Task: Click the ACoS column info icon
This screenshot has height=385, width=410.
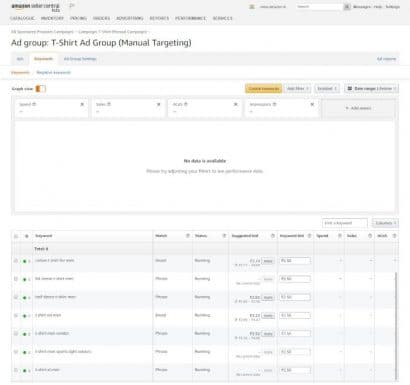Action: coord(394,236)
